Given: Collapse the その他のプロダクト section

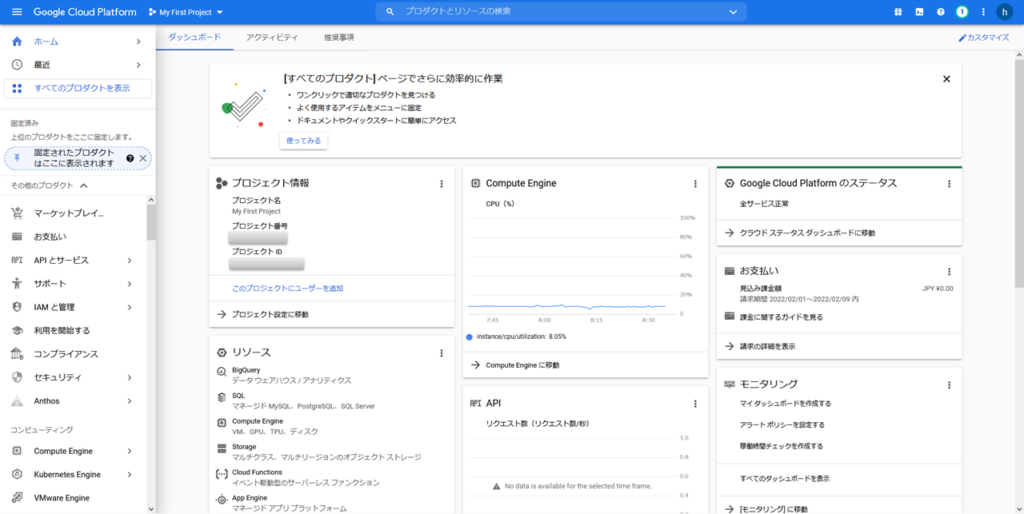Looking at the screenshot, I should point(84,186).
